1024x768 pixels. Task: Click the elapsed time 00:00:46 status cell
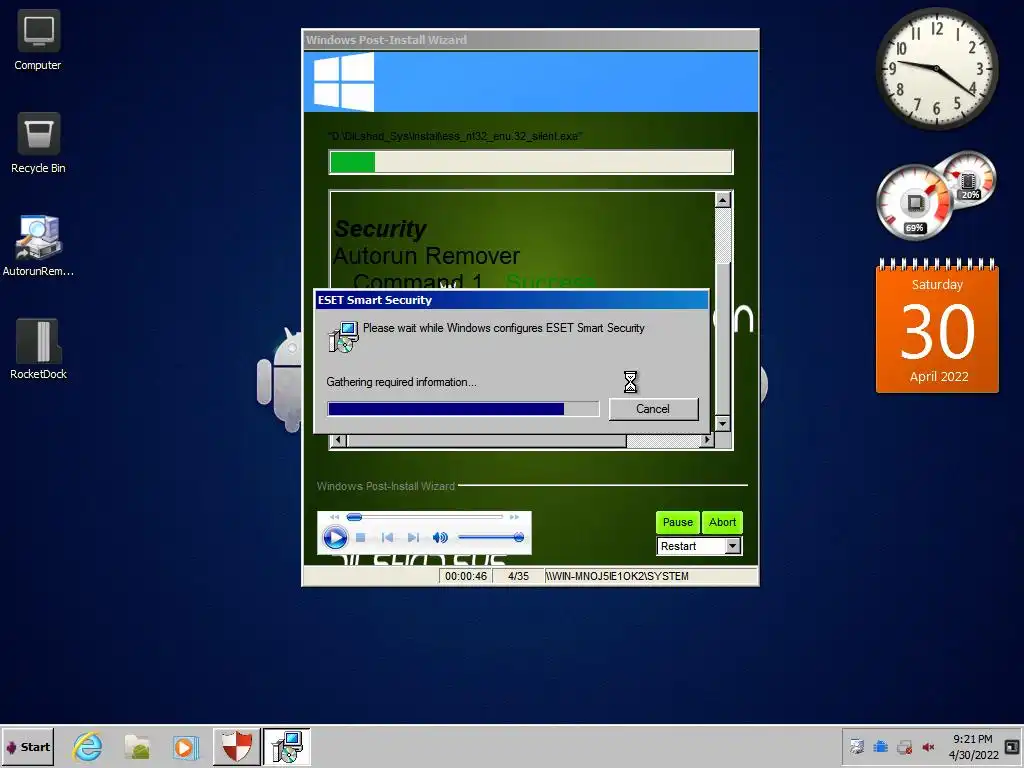[x=466, y=576]
